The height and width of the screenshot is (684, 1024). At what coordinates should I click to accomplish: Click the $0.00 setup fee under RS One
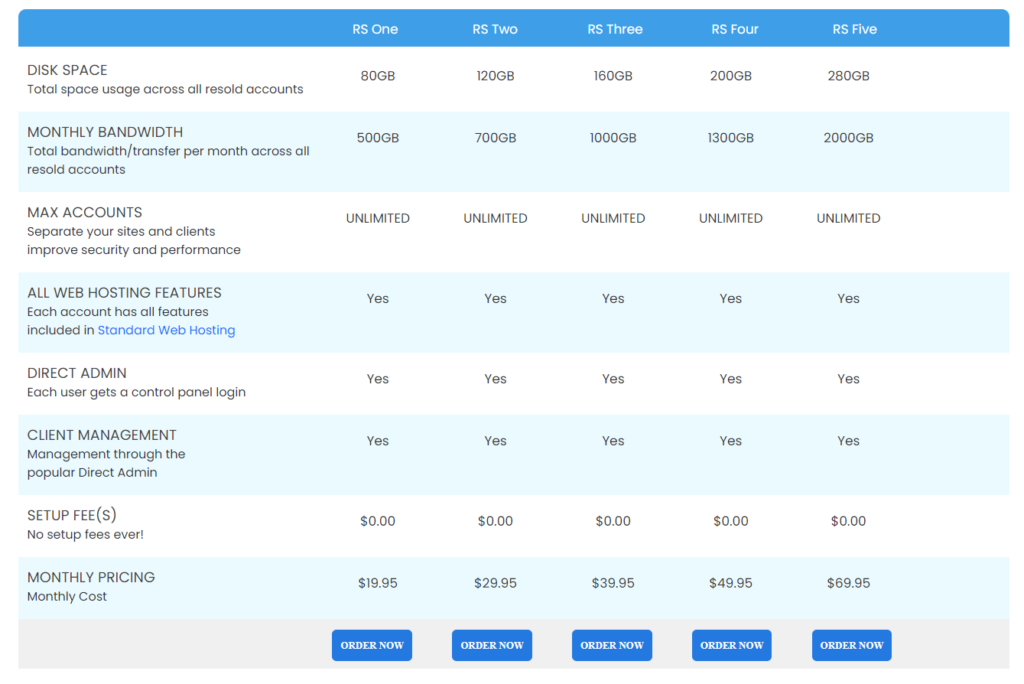click(377, 521)
